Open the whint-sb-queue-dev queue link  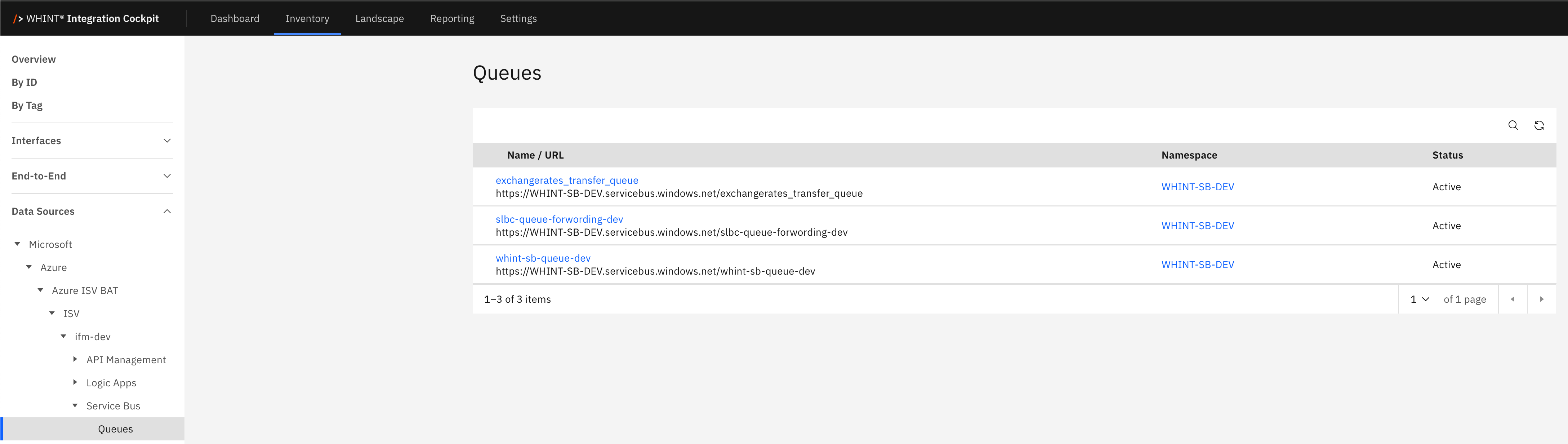click(543, 258)
